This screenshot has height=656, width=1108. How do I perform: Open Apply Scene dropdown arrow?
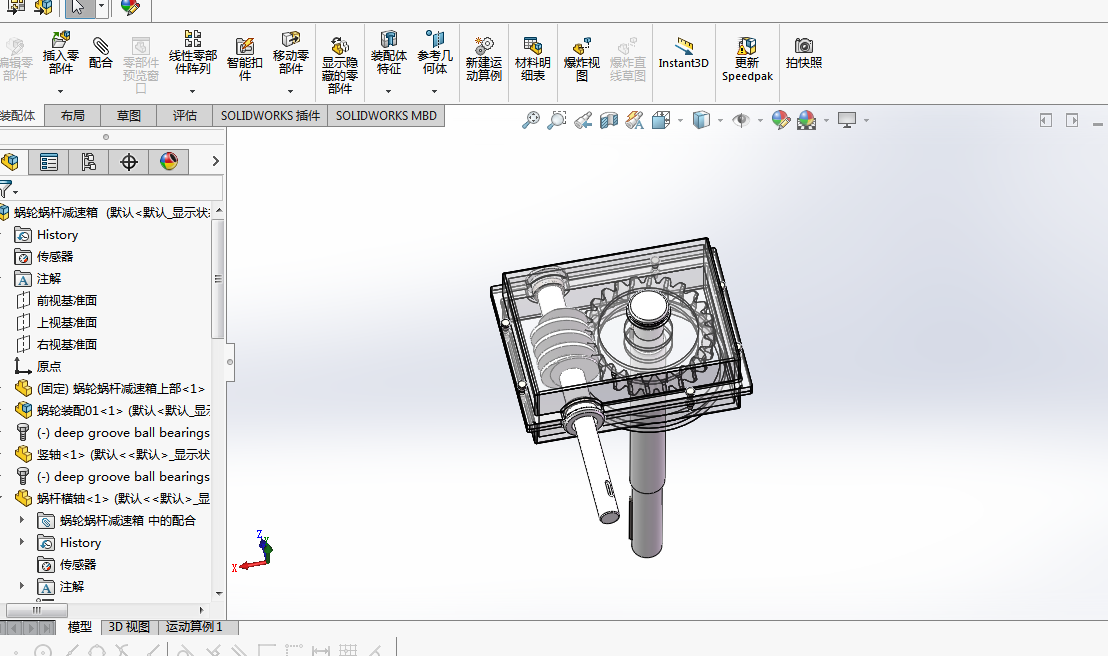click(826, 121)
